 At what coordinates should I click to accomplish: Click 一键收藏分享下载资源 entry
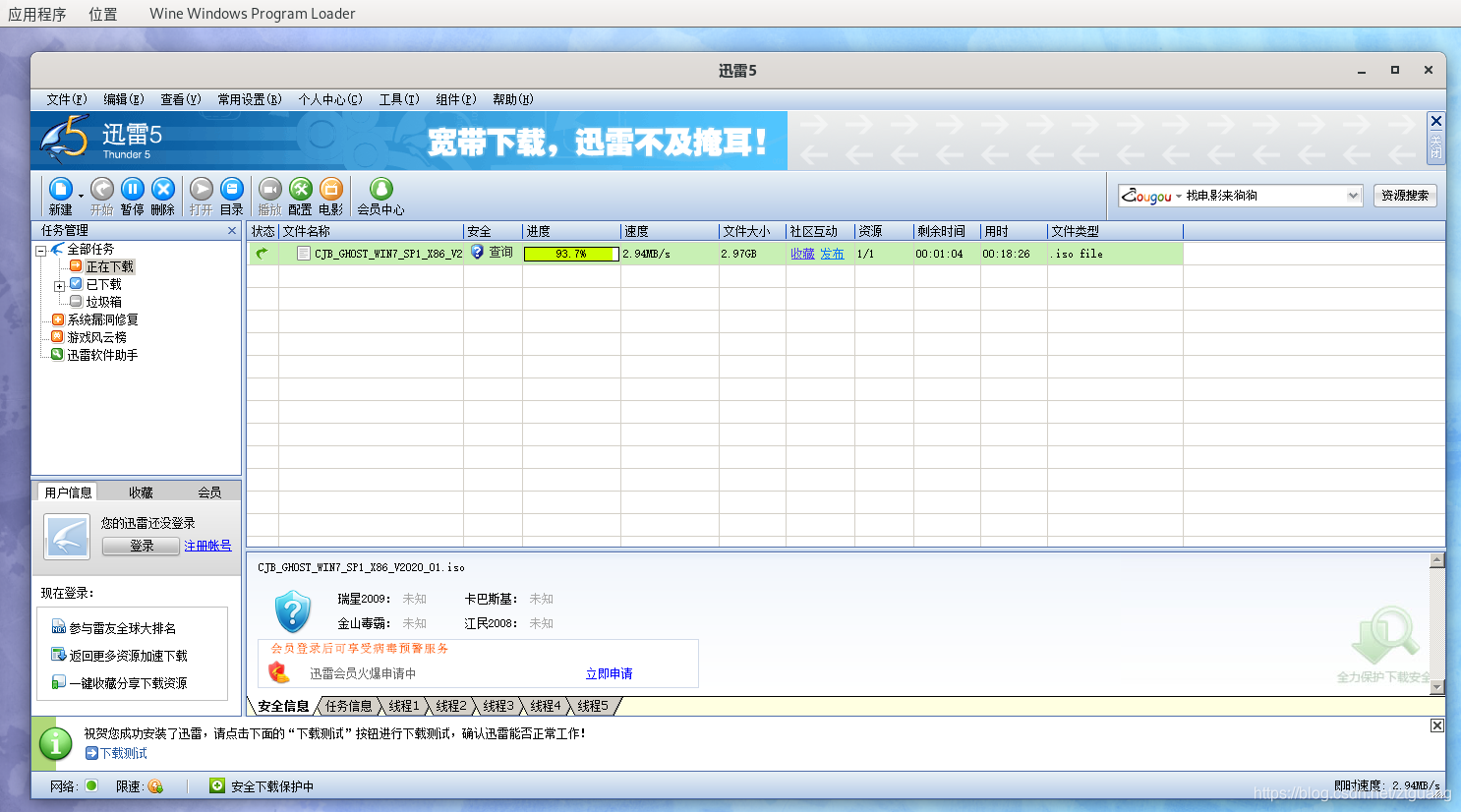(119, 683)
